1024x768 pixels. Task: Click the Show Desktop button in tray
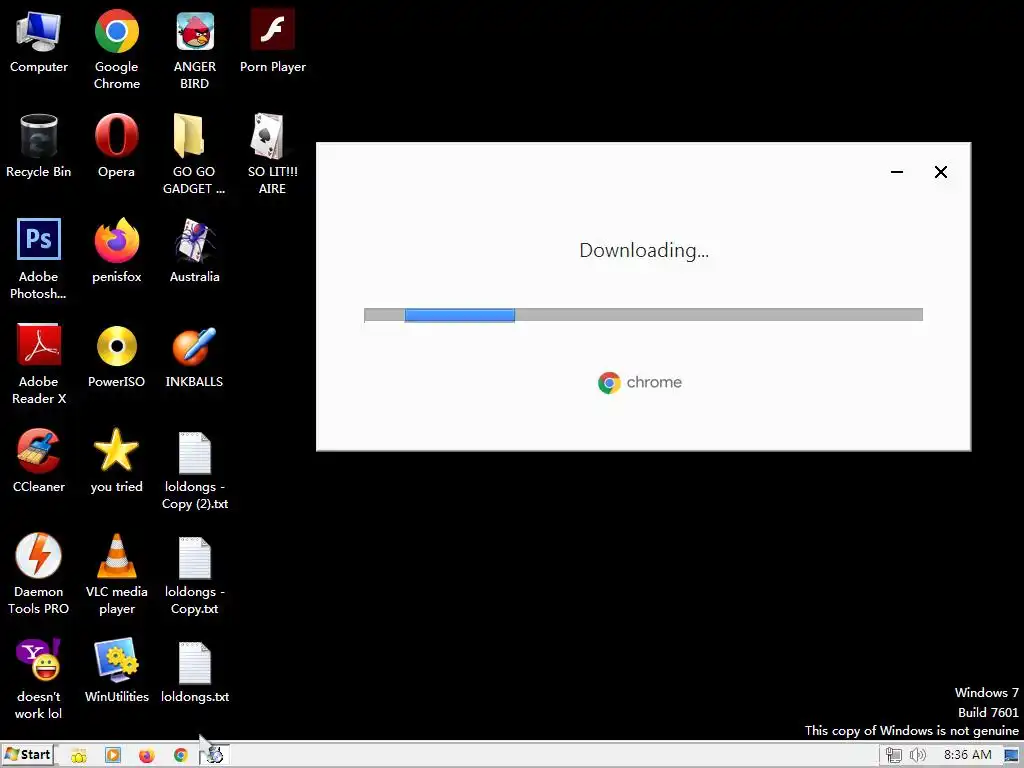click(1012, 755)
